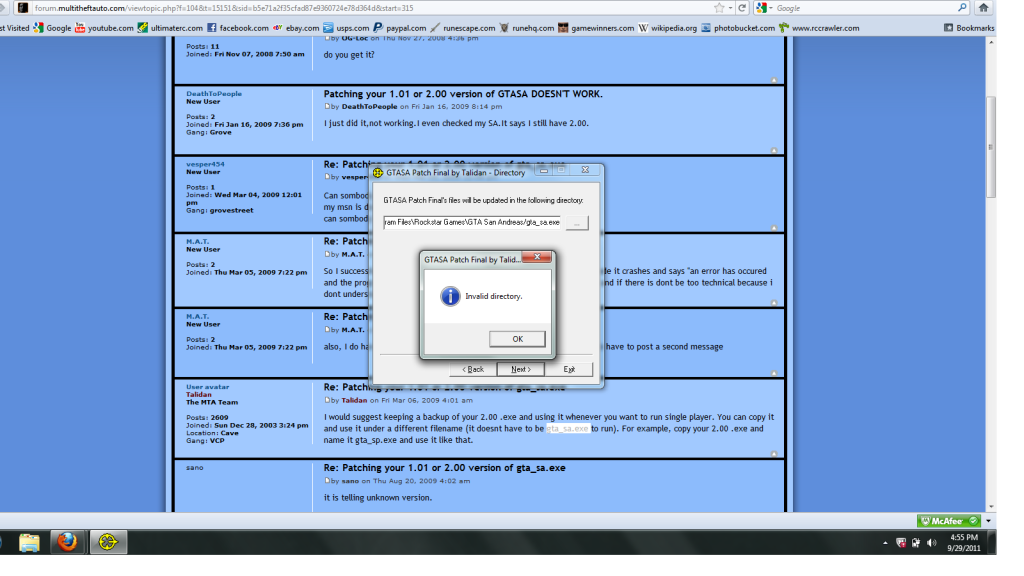Switch to Firefox in the taskbar
Image resolution: width=1024 pixels, height=576 pixels.
(67, 542)
